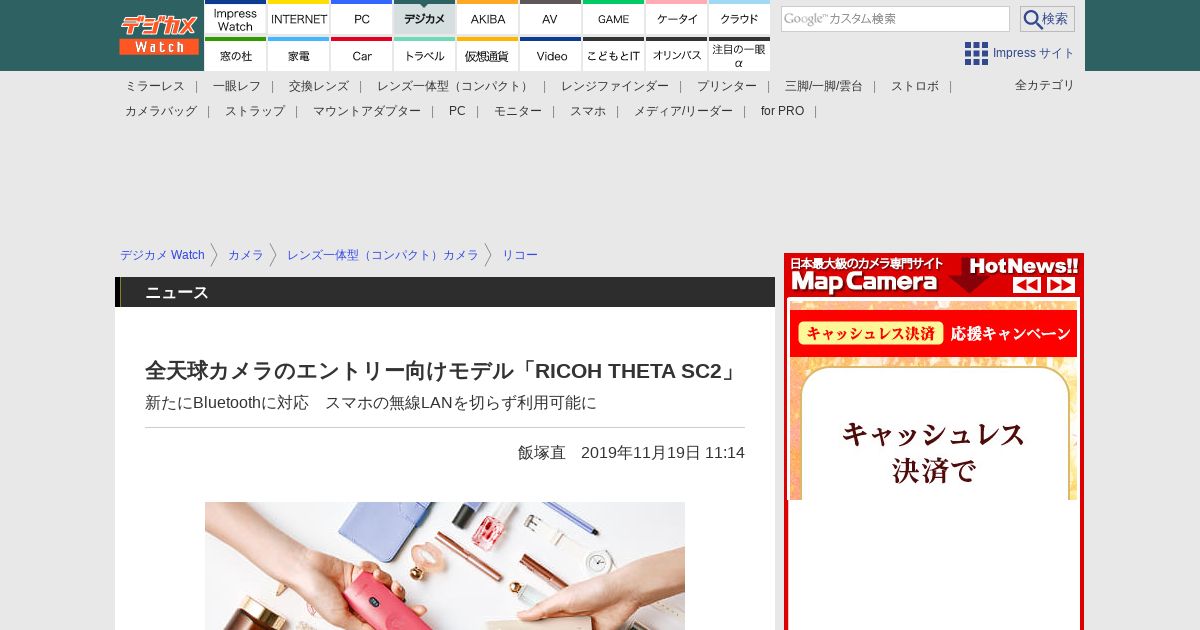
Task: Open the こどもとIT tile
Action: point(614,55)
